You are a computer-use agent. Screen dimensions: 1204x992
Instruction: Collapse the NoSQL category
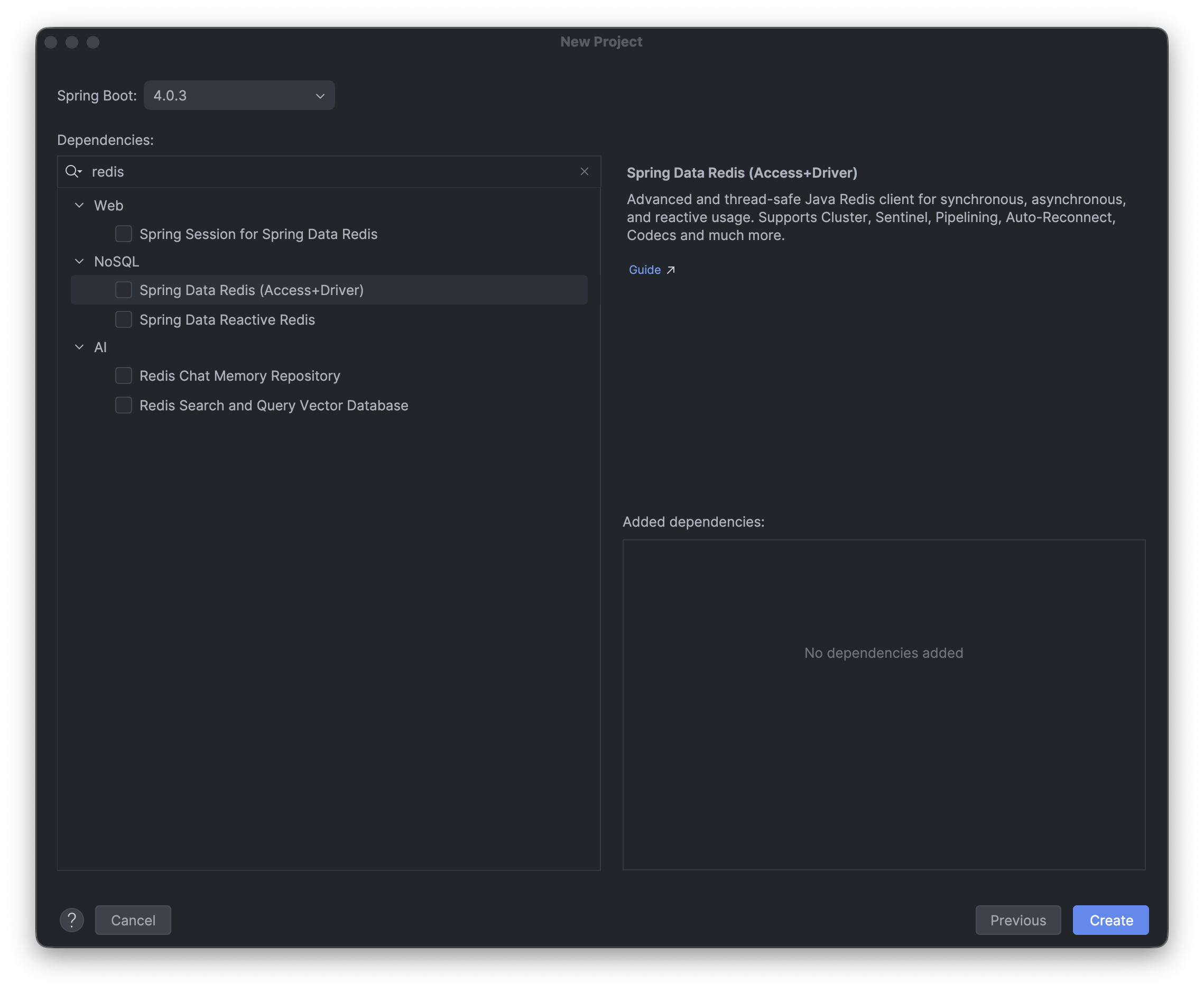pos(79,262)
